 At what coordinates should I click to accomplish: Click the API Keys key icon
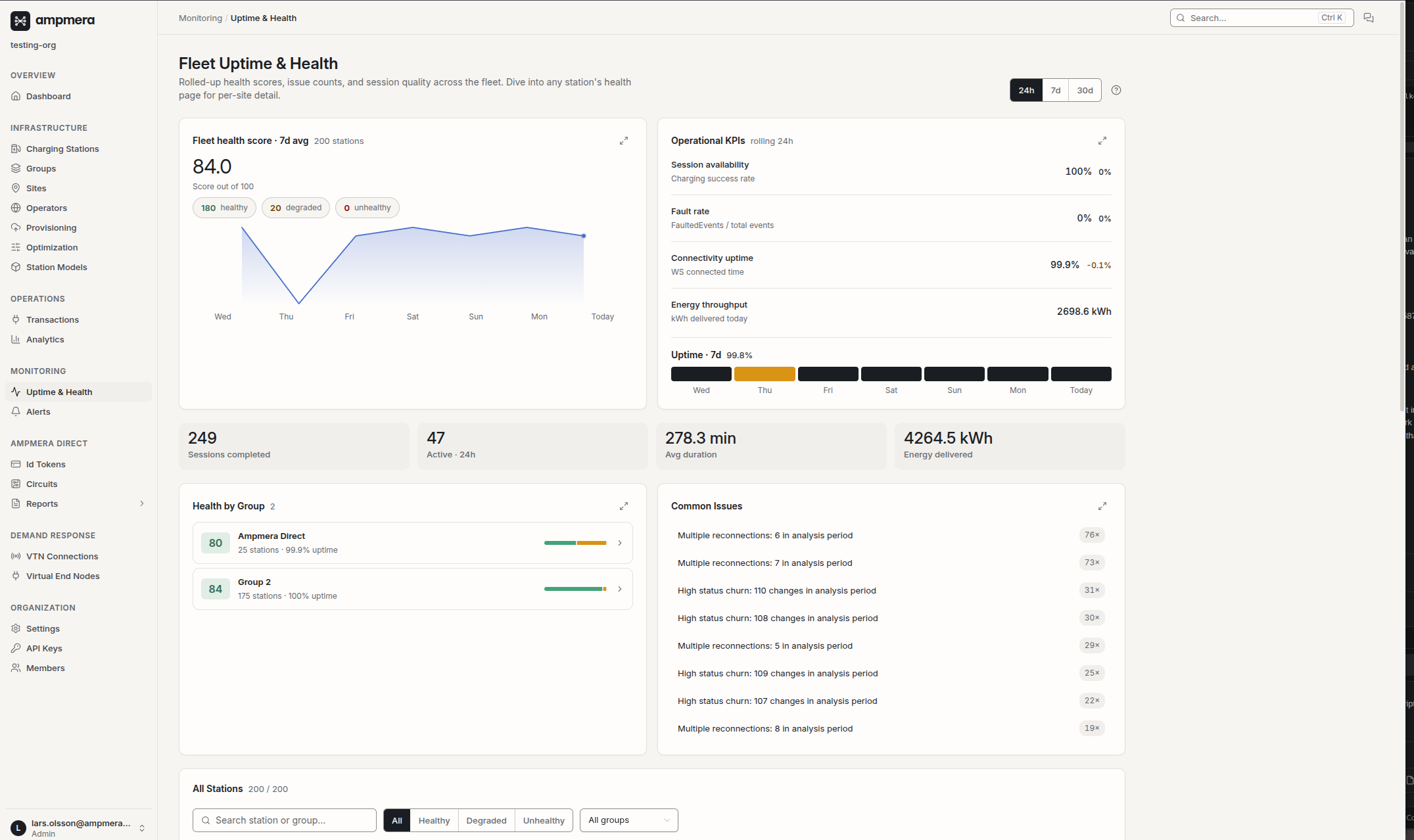pos(16,648)
